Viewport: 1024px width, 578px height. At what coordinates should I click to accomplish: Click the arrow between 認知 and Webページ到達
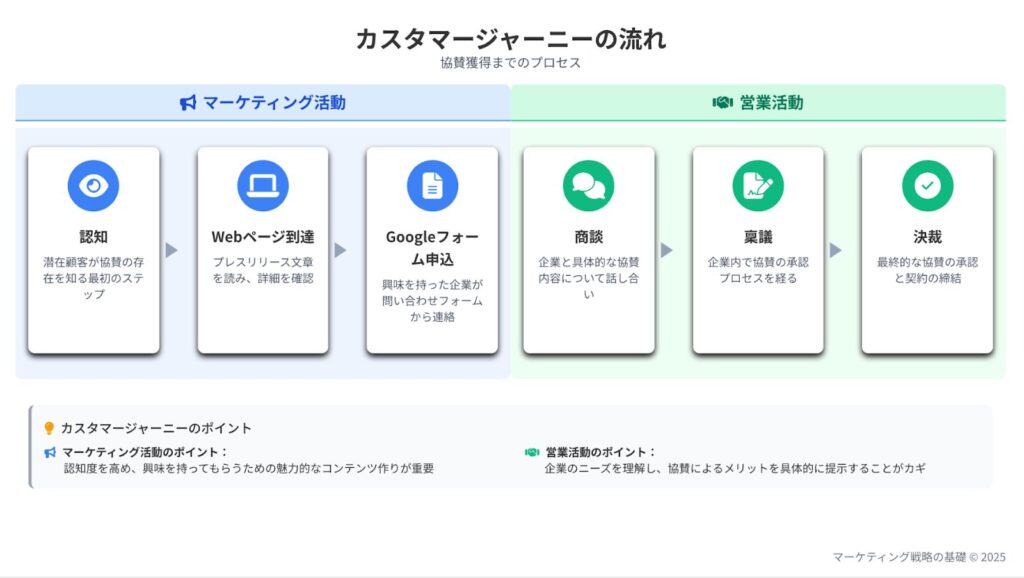coord(171,250)
